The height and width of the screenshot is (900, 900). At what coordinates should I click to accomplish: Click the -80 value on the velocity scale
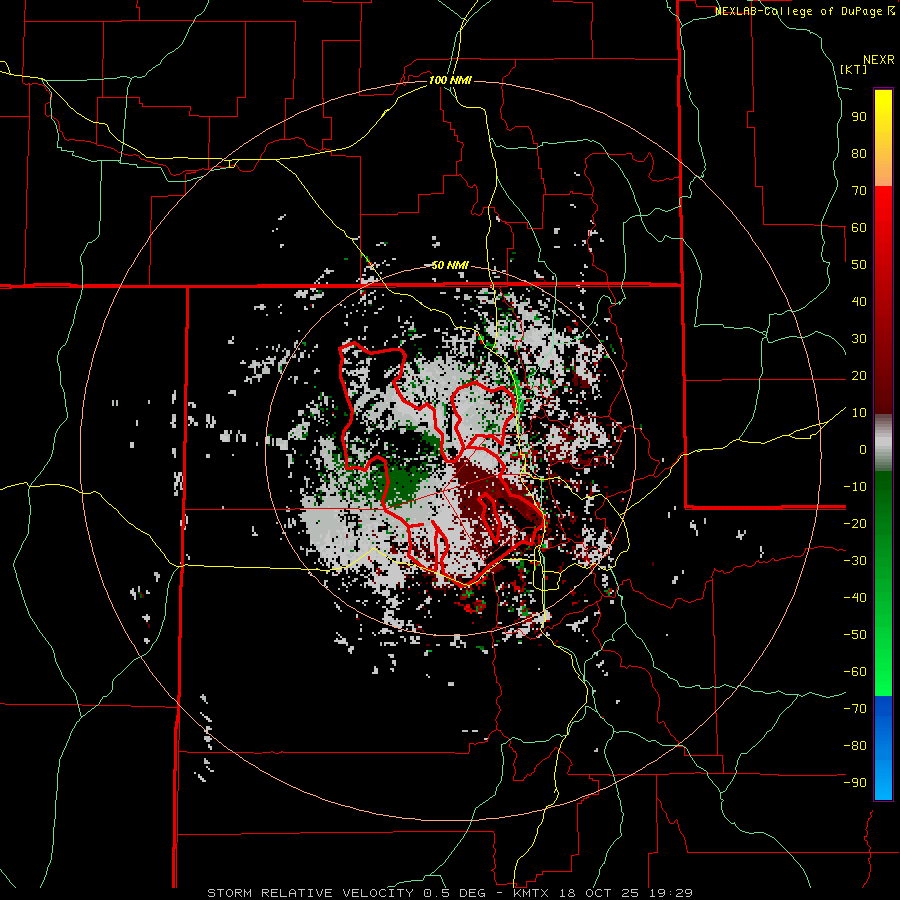[855, 746]
